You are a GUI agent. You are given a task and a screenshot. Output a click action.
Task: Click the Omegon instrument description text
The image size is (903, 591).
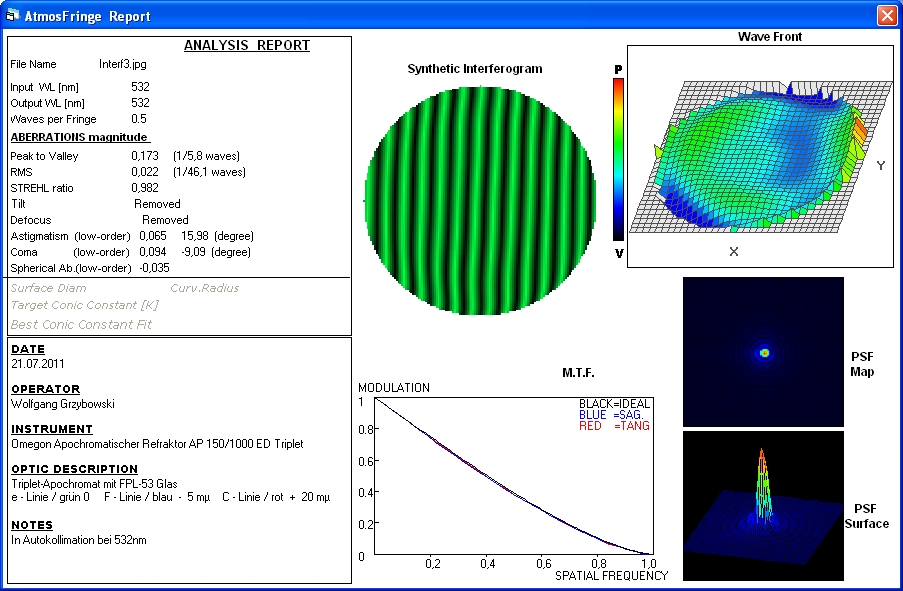pyautogui.click(x=156, y=444)
